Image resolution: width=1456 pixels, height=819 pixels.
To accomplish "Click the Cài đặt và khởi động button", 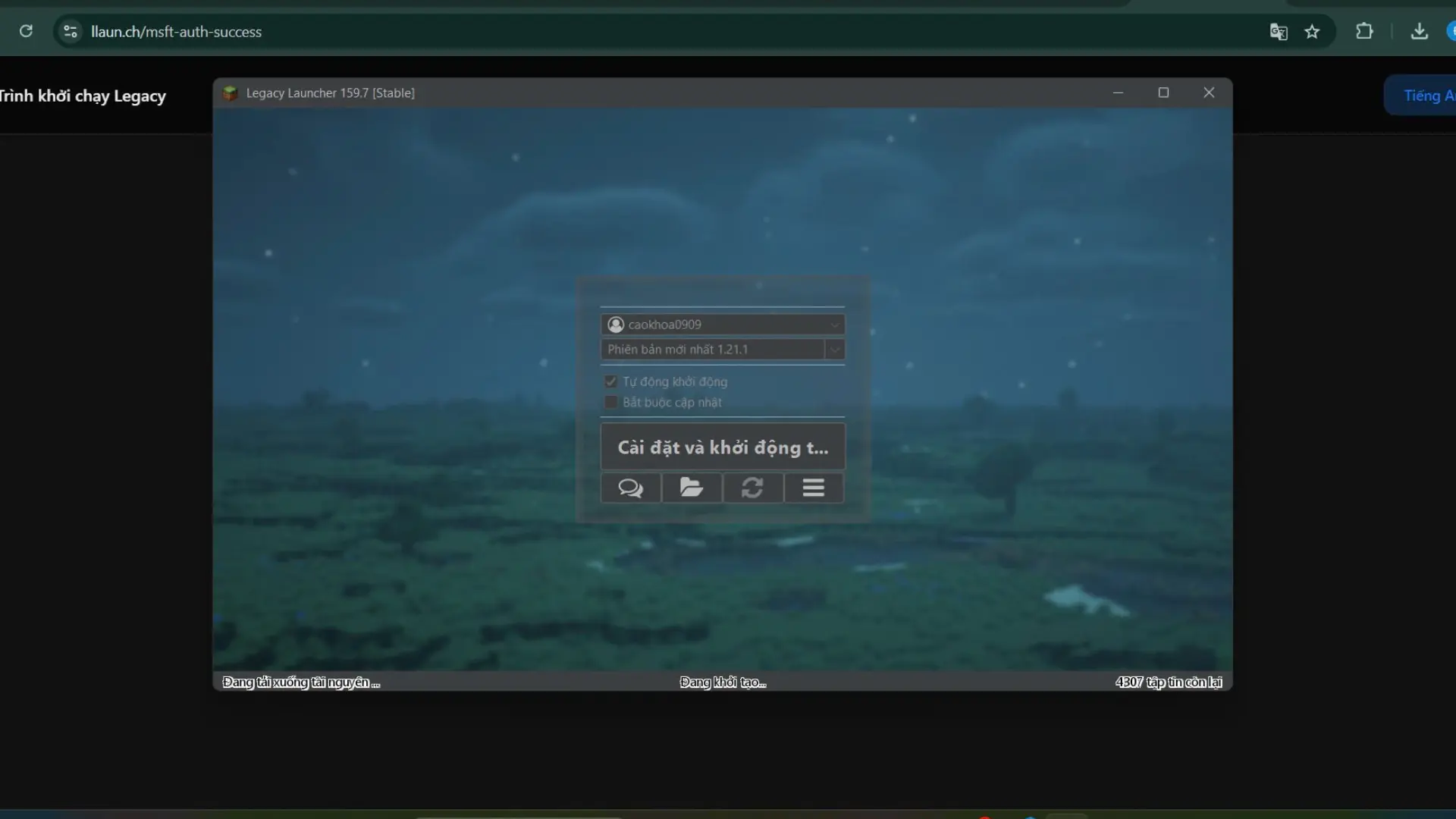I will [723, 447].
